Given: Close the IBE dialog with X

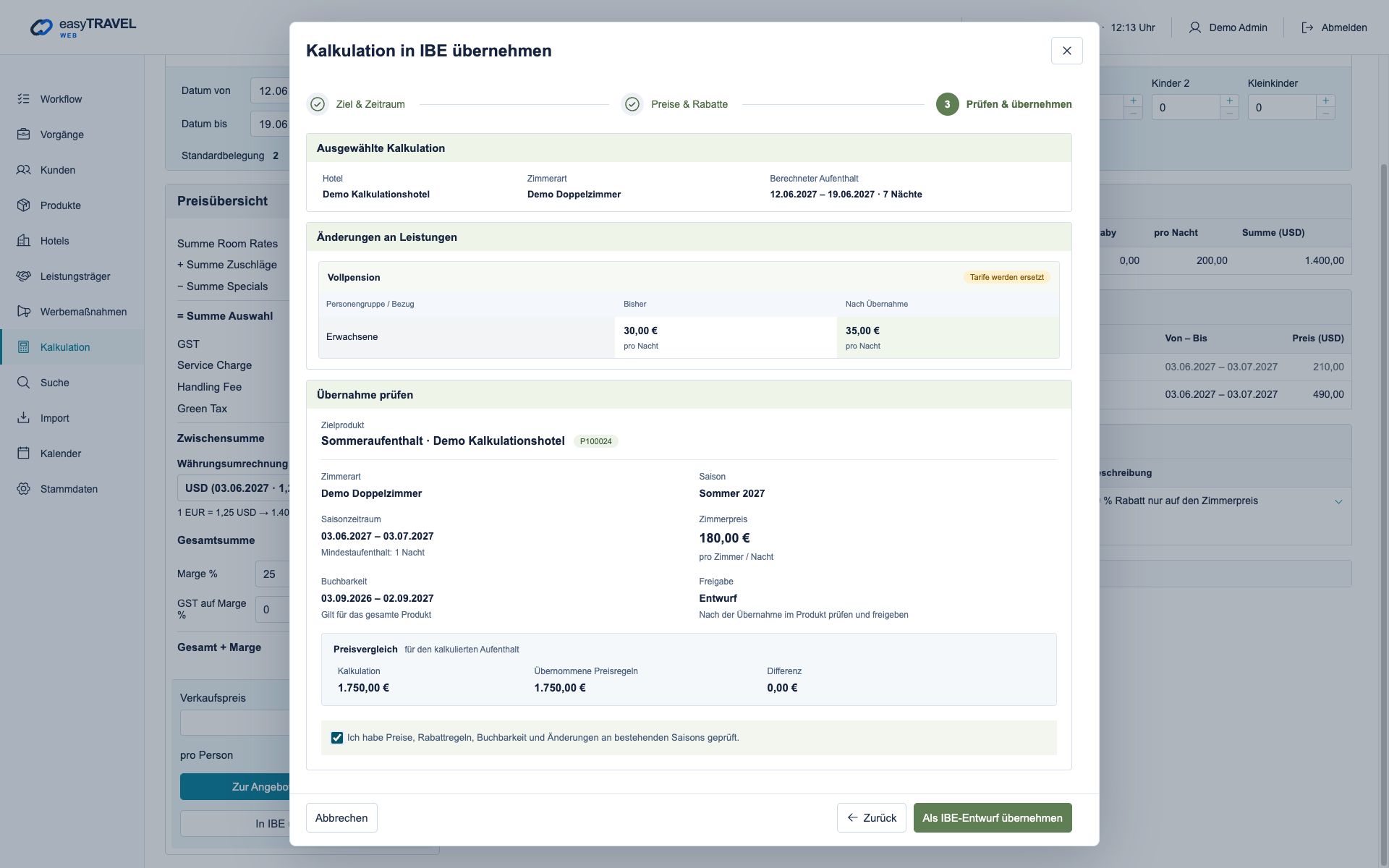Looking at the screenshot, I should (1066, 51).
